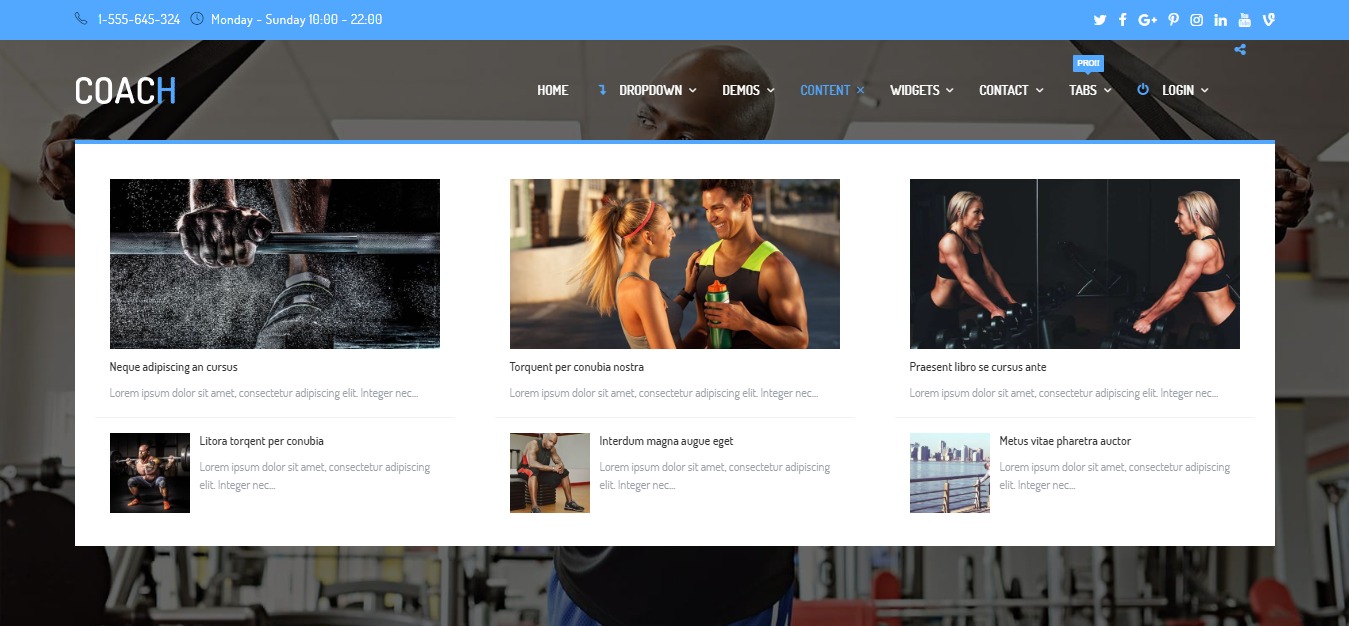This screenshot has width=1349, height=626.
Task: Click the COACH logo
Action: click(x=125, y=90)
